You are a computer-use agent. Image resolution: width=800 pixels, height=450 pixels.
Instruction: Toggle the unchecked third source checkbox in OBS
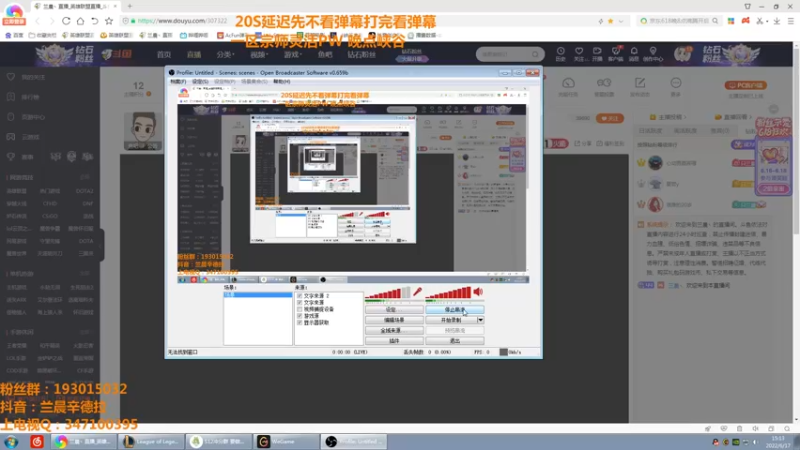click(x=299, y=309)
